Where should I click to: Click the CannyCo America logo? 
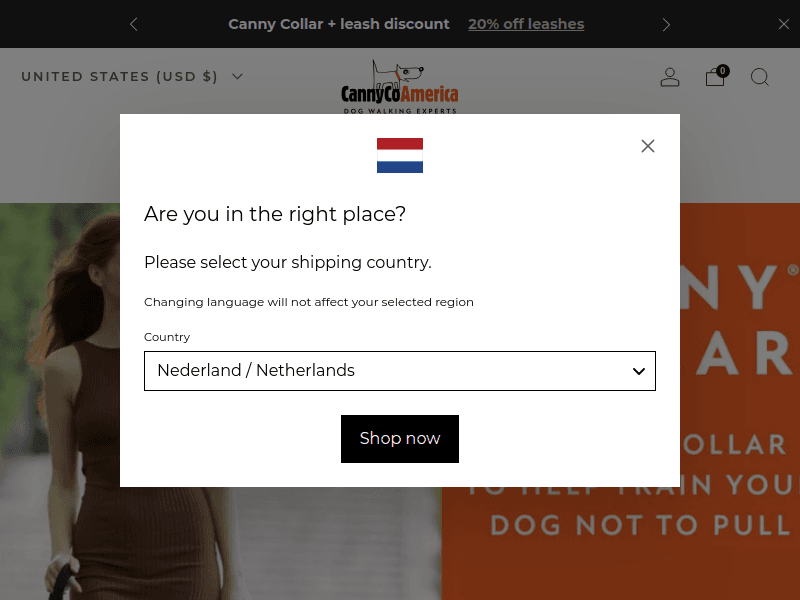point(399,87)
